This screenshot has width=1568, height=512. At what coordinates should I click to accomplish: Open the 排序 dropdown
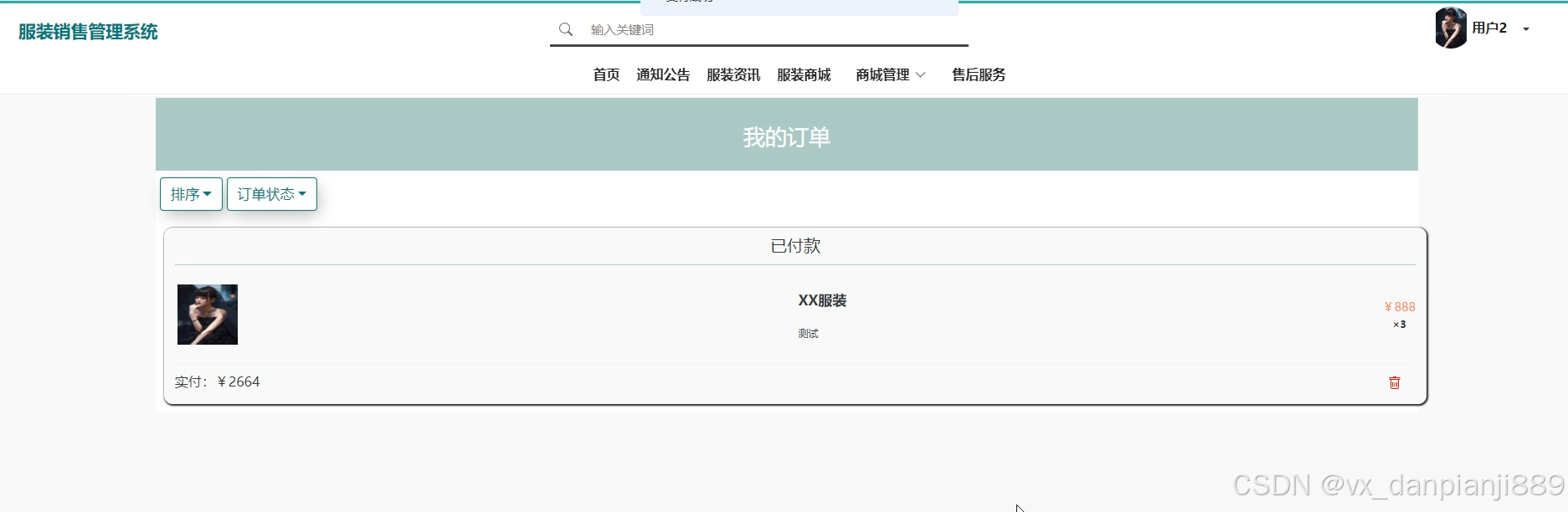pos(191,194)
